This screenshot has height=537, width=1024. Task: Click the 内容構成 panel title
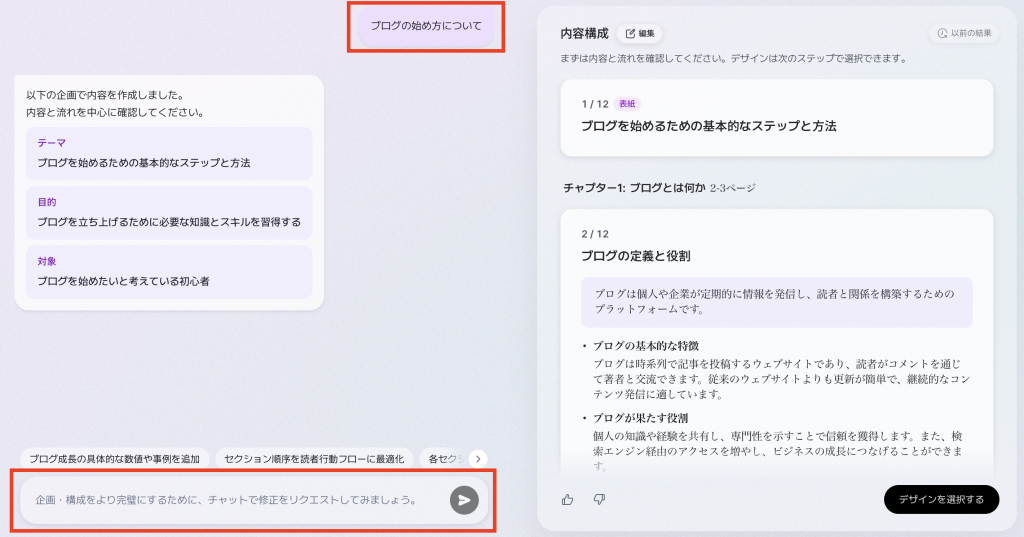coord(584,33)
